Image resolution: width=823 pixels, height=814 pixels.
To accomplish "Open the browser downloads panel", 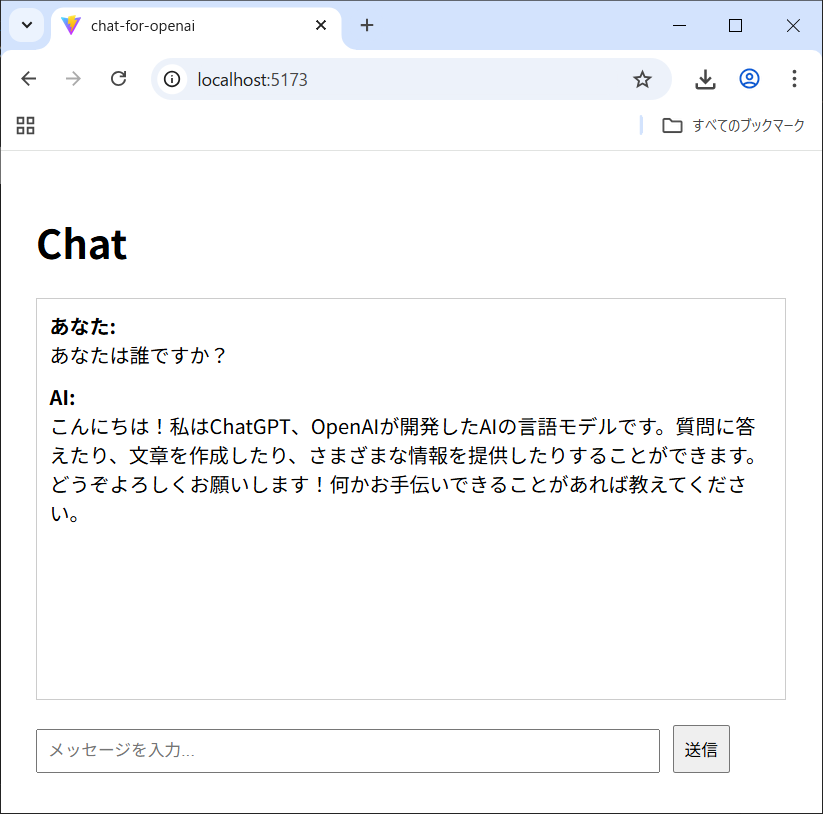I will click(705, 79).
